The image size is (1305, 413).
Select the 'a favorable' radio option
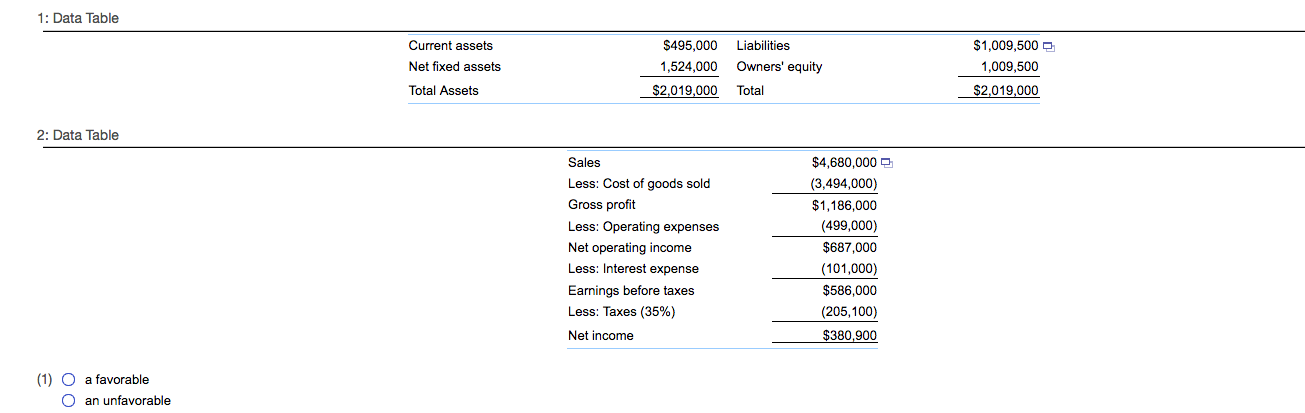click(x=68, y=380)
